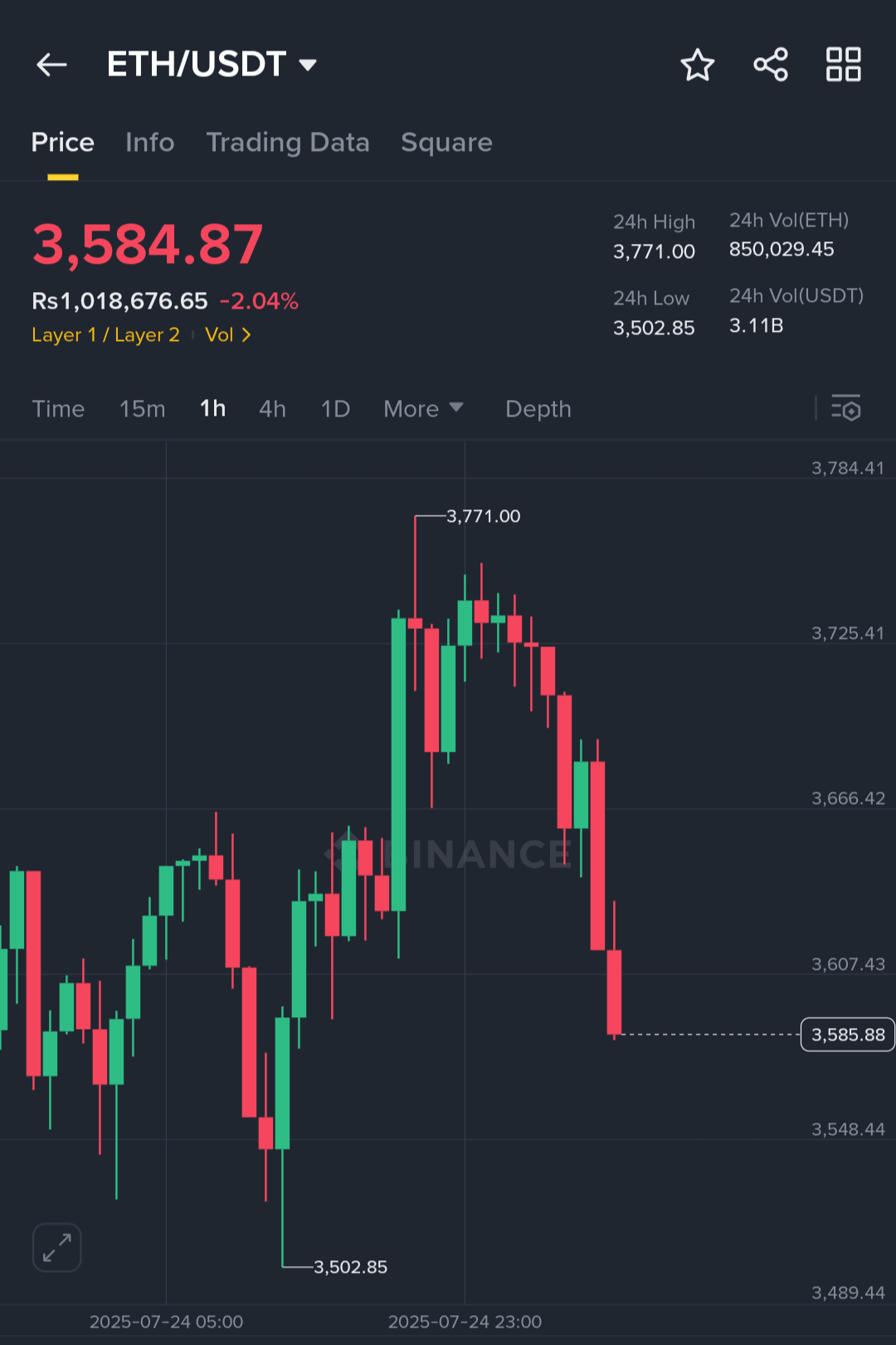896x1345 pixels.
Task: Add ETH/USDT to favorites with star icon
Action: click(697, 65)
